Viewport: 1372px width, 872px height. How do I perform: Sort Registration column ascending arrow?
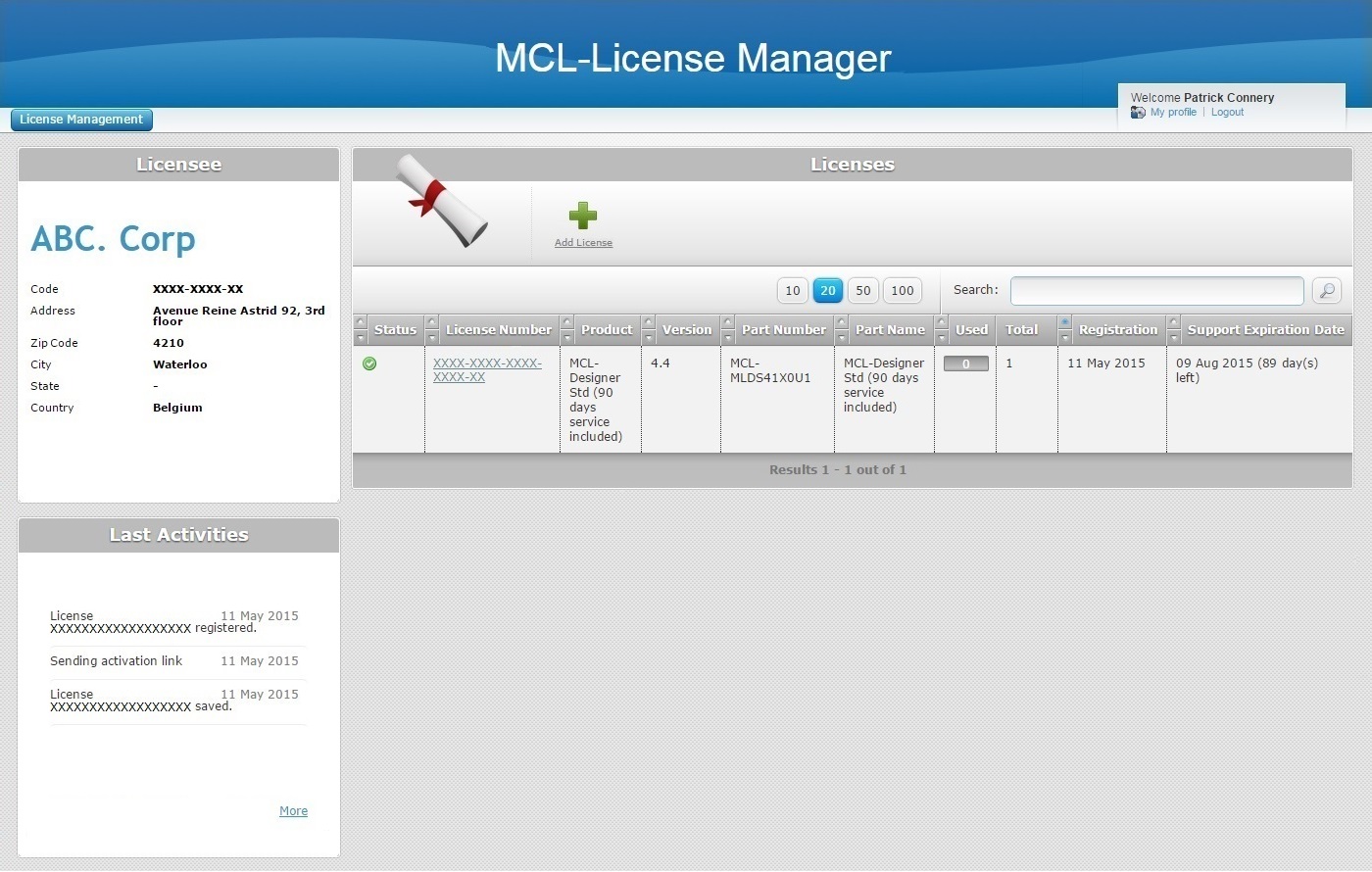point(1065,322)
